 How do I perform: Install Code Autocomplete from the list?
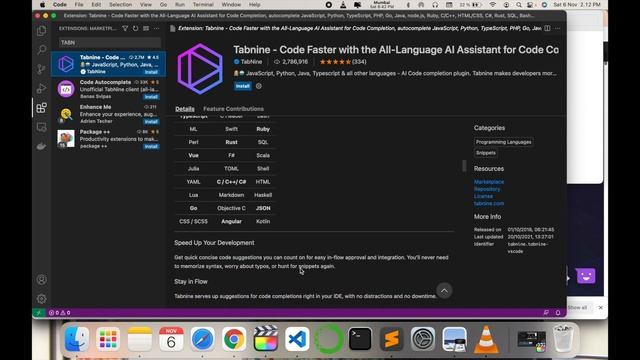click(x=151, y=97)
